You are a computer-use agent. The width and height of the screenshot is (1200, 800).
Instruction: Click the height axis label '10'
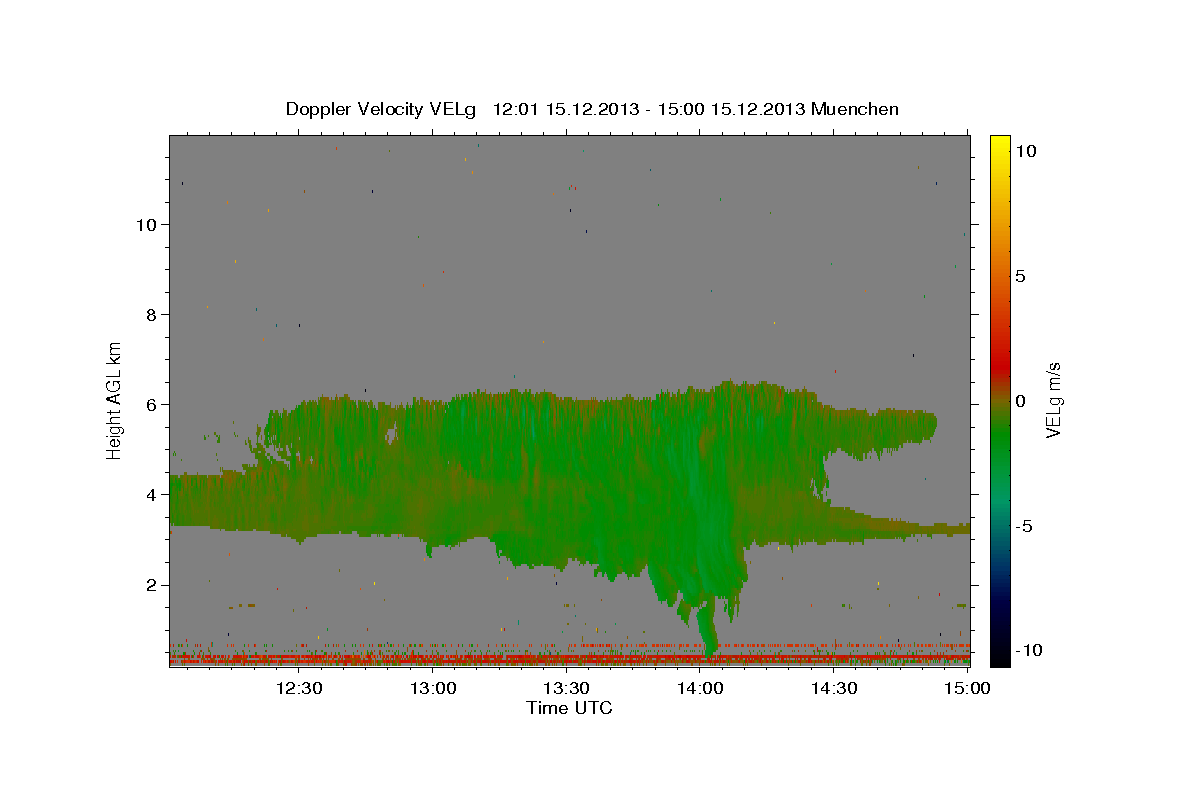146,224
